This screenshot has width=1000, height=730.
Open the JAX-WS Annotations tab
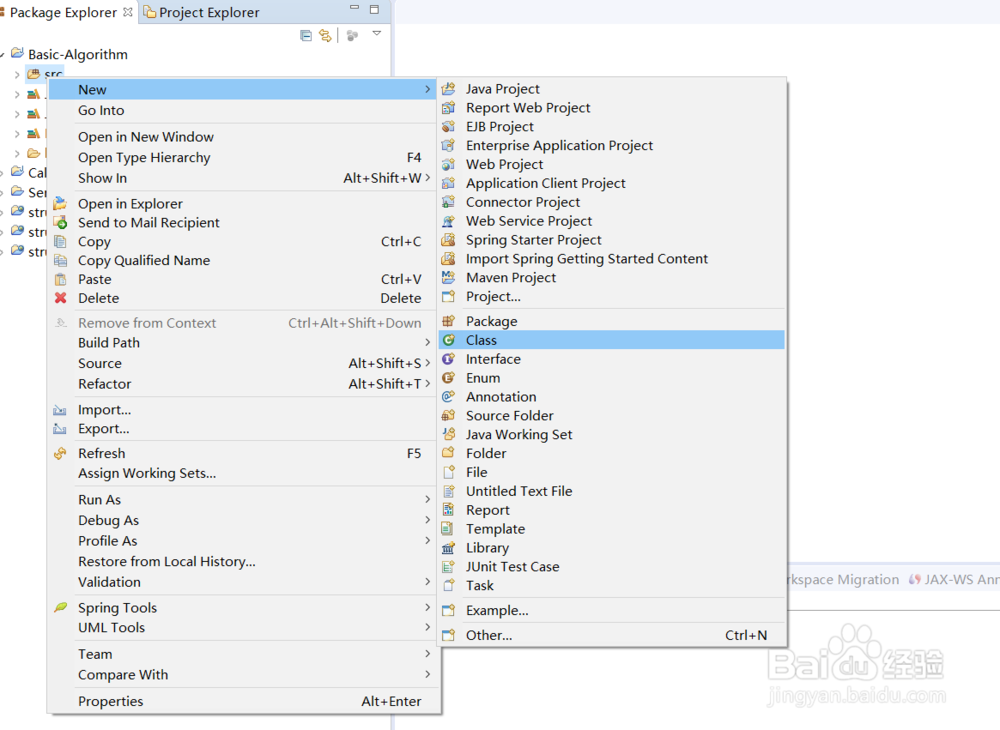[x=954, y=579]
